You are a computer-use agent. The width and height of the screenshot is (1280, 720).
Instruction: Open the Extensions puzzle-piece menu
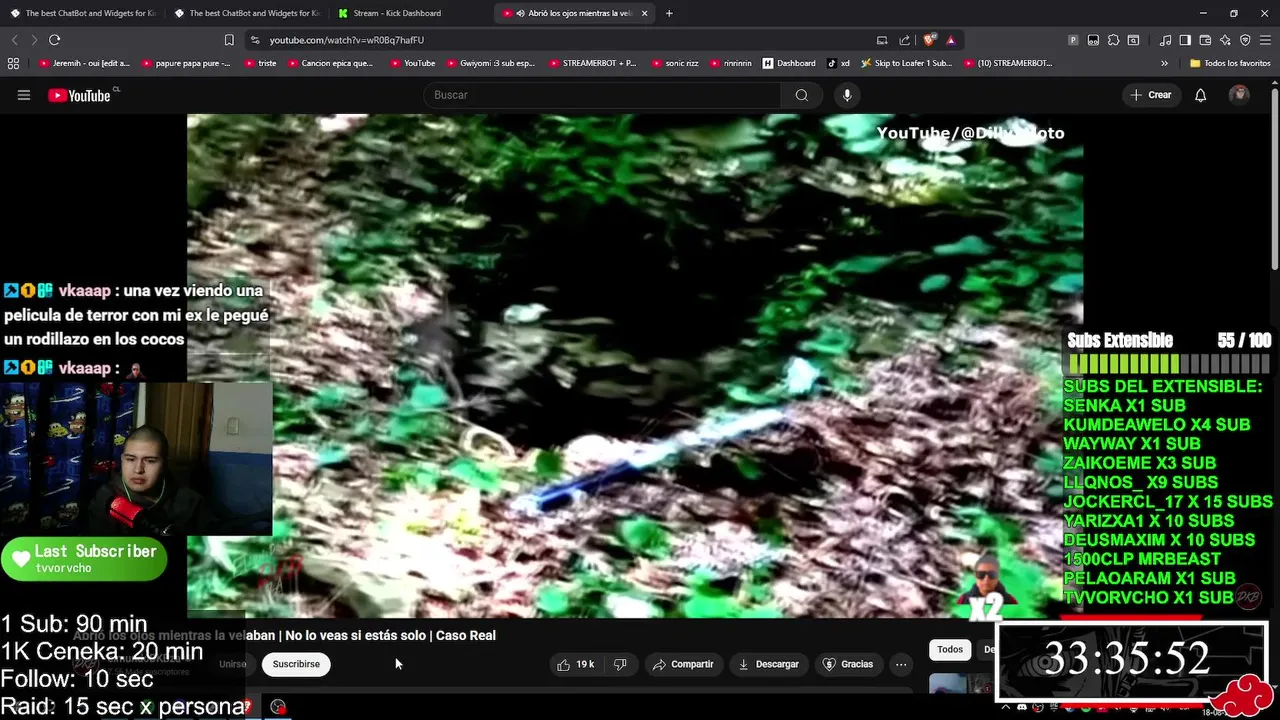(x=1113, y=40)
